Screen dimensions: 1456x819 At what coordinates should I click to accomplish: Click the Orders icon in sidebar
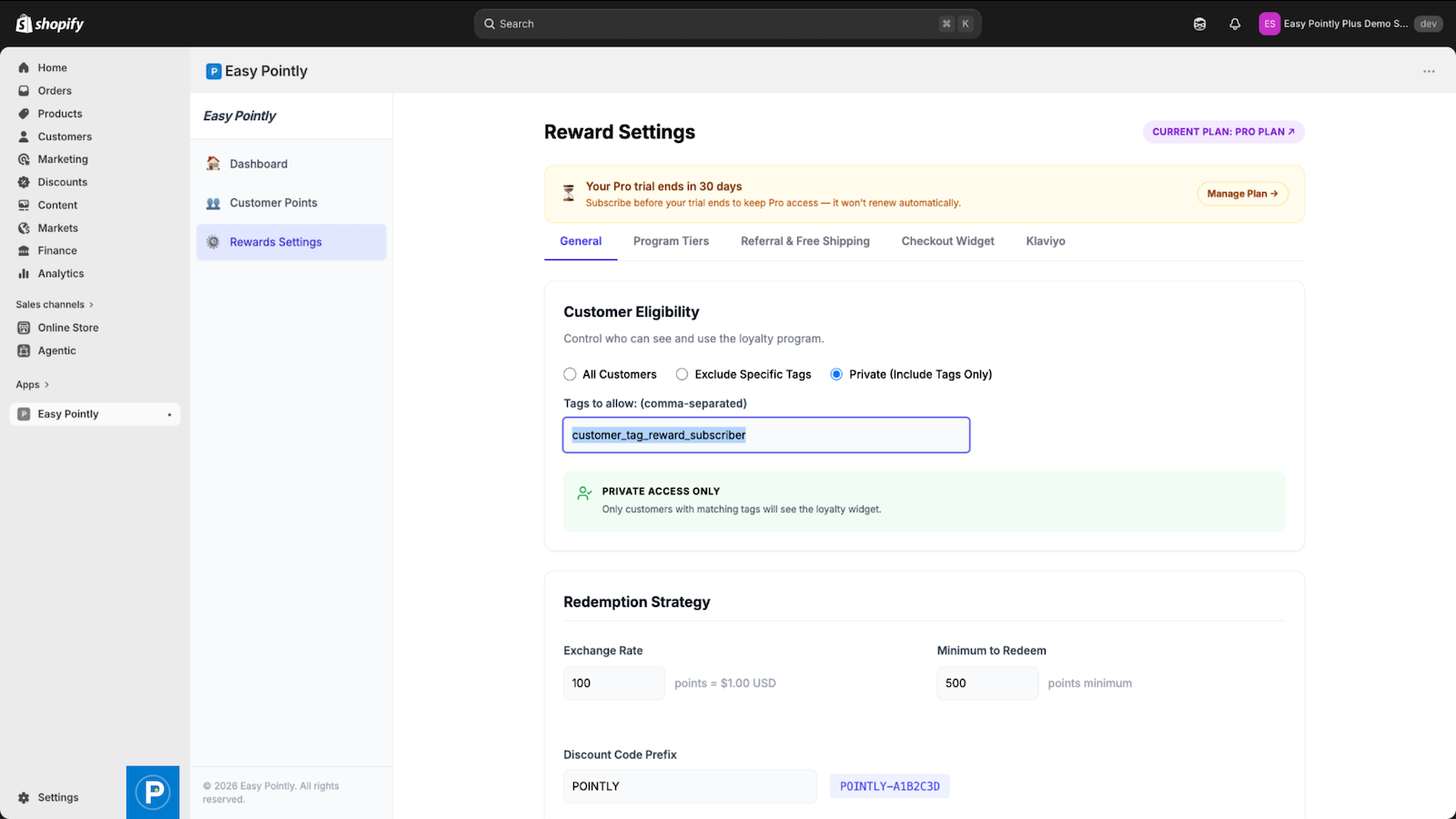click(24, 91)
